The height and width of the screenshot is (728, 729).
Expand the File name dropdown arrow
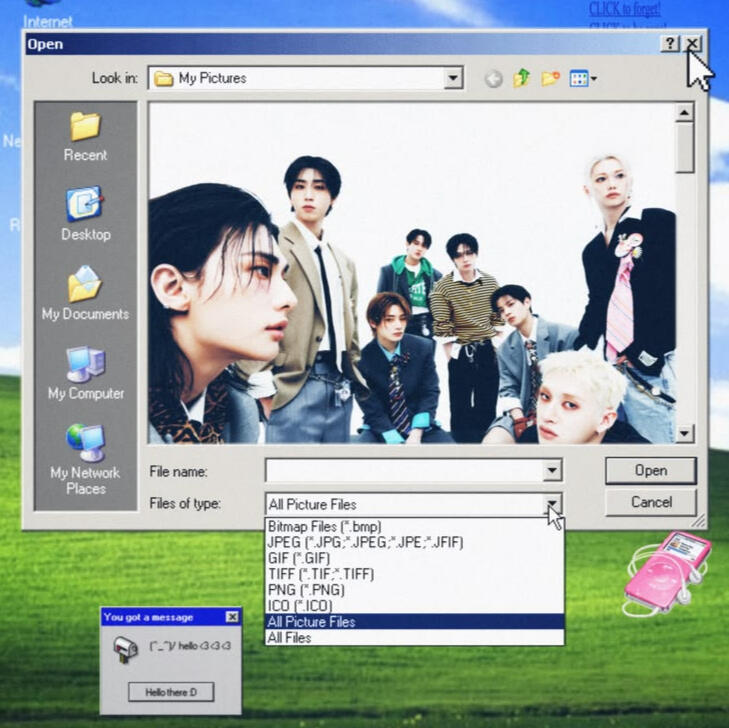[552, 470]
